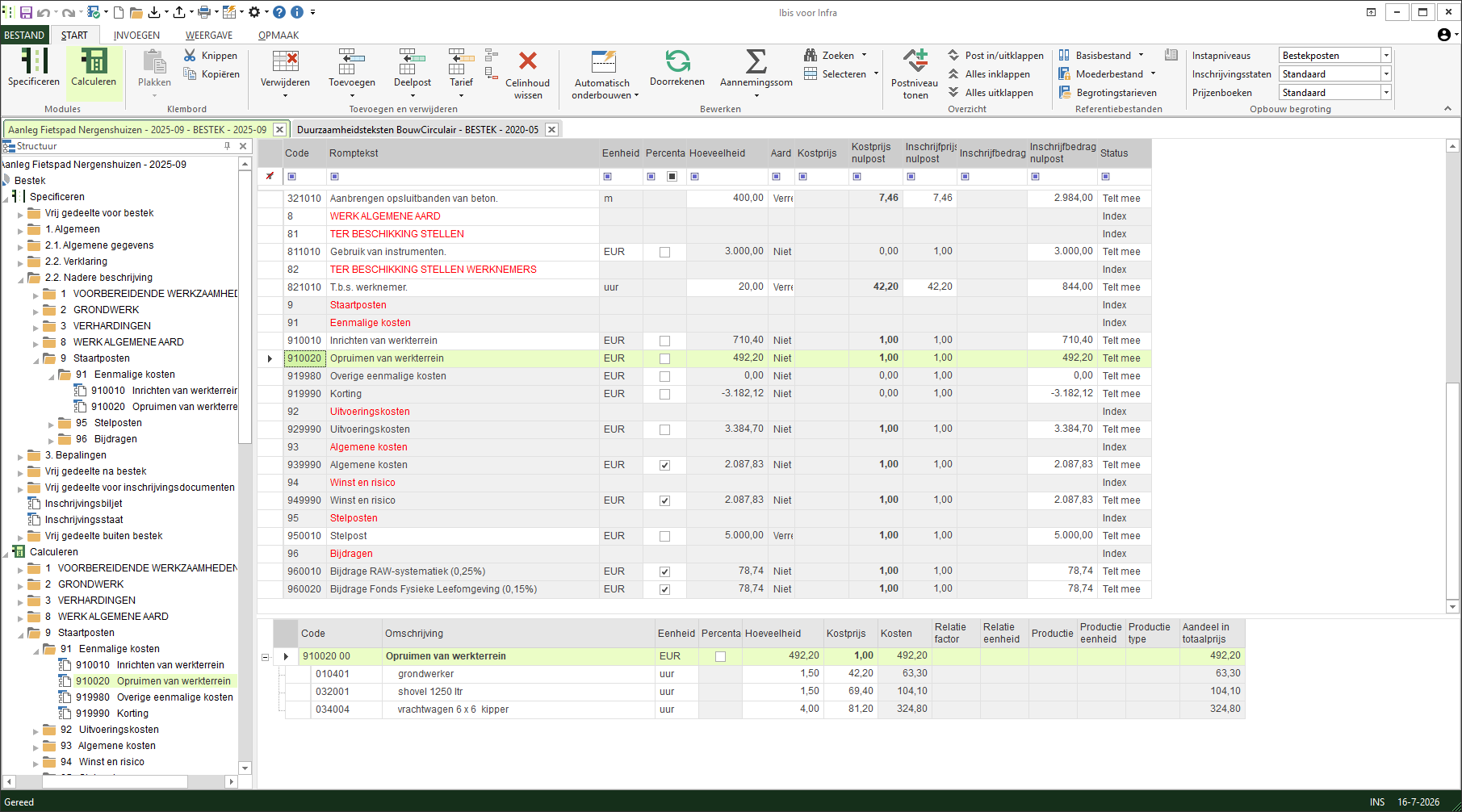The width and height of the screenshot is (1462, 812).
Task: Expand the 92 Uitvoeringskosten tree node
Action: (36, 730)
